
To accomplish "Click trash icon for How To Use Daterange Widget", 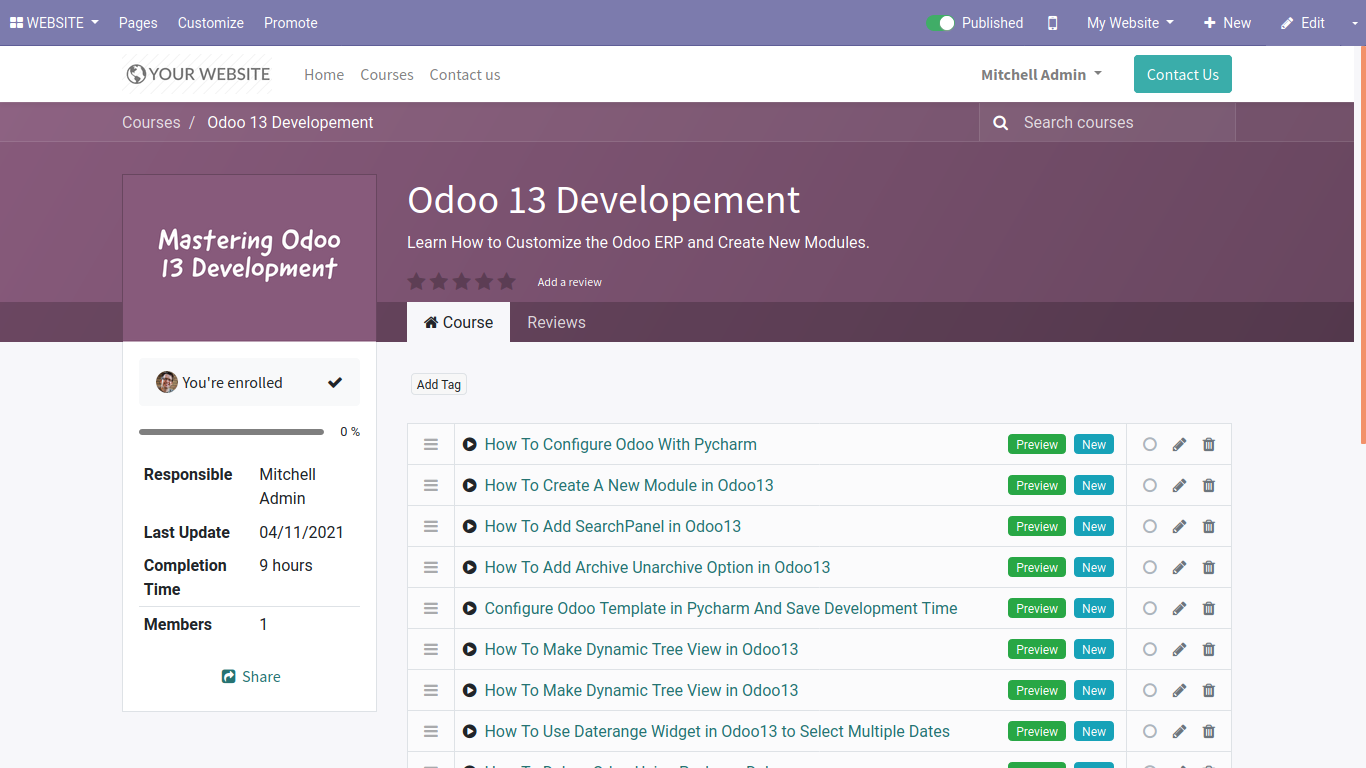I will (x=1209, y=732).
